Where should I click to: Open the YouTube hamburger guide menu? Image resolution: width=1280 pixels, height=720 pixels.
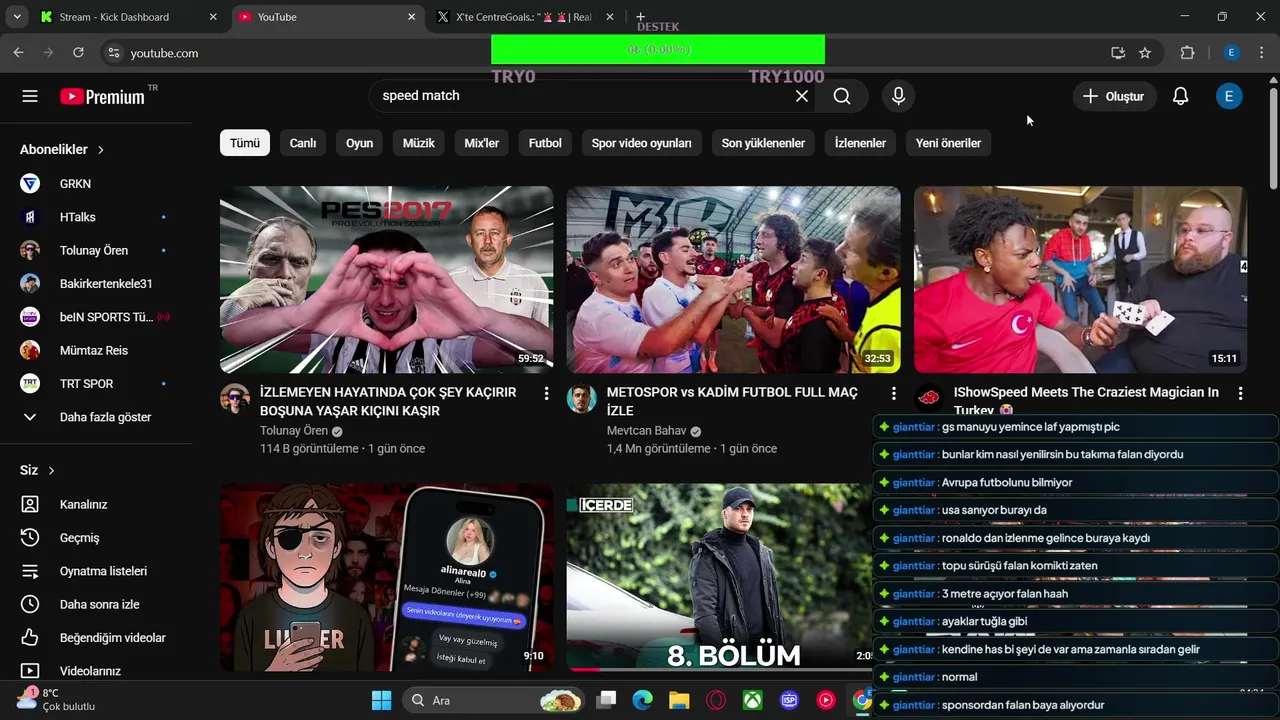click(x=30, y=96)
